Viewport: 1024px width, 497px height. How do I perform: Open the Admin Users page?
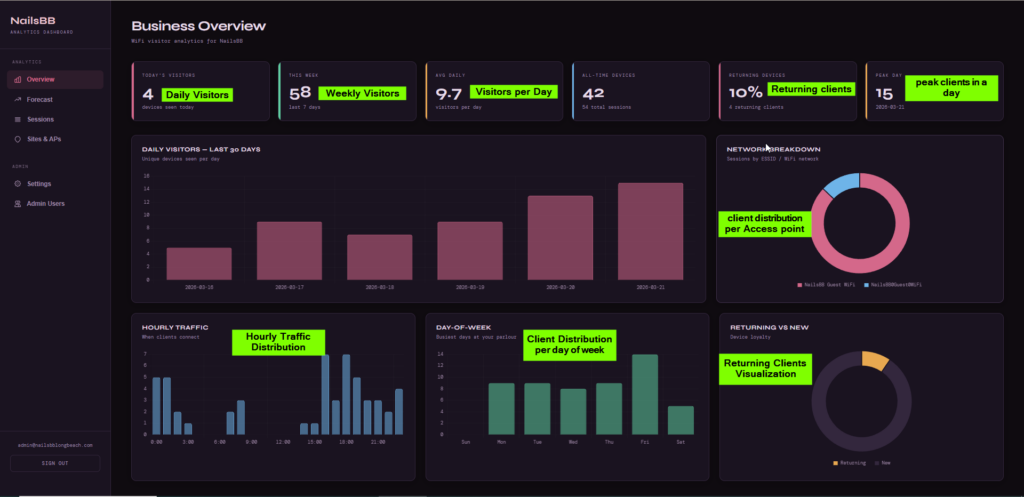tap(55, 204)
